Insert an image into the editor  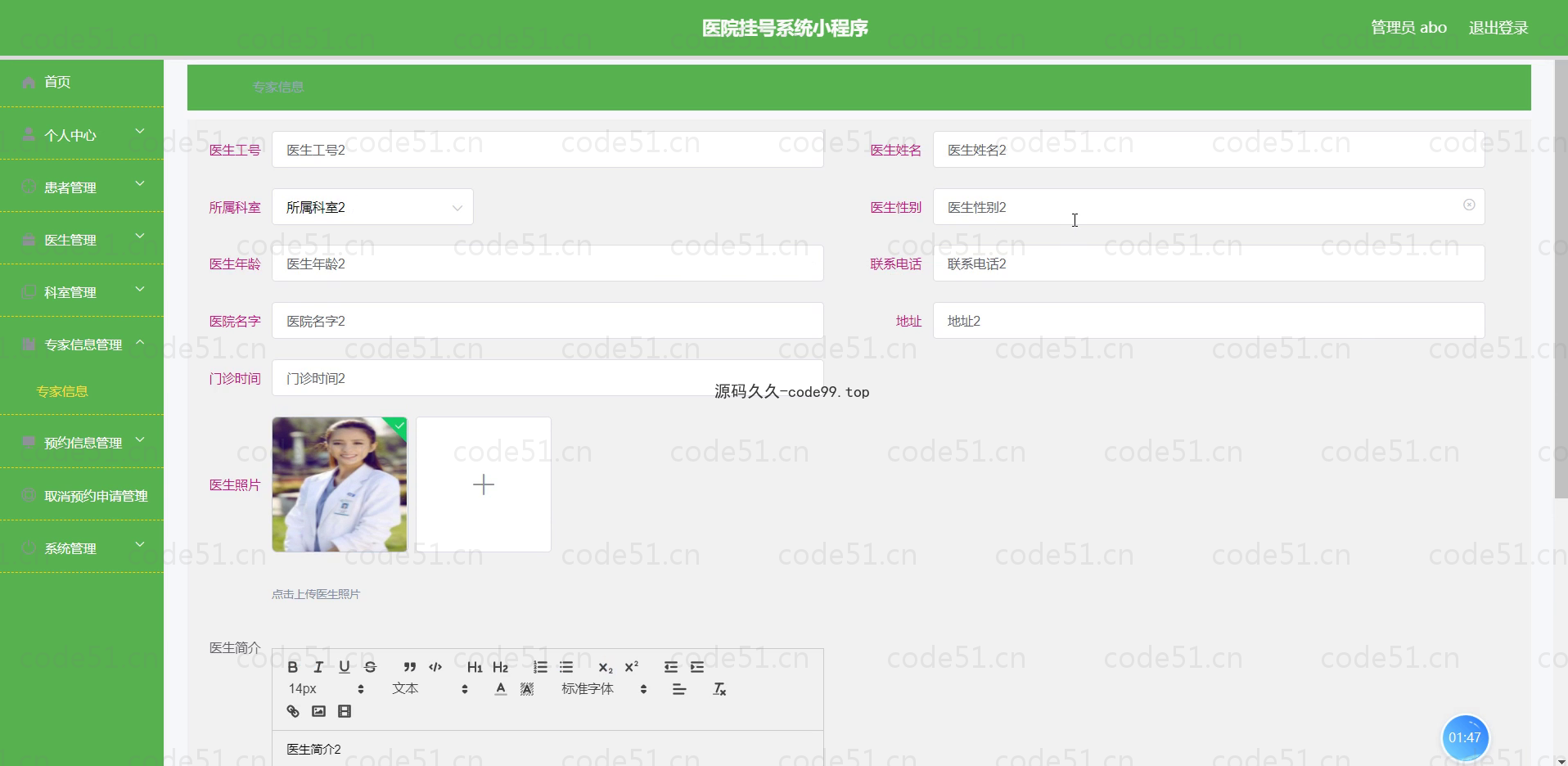pos(319,711)
